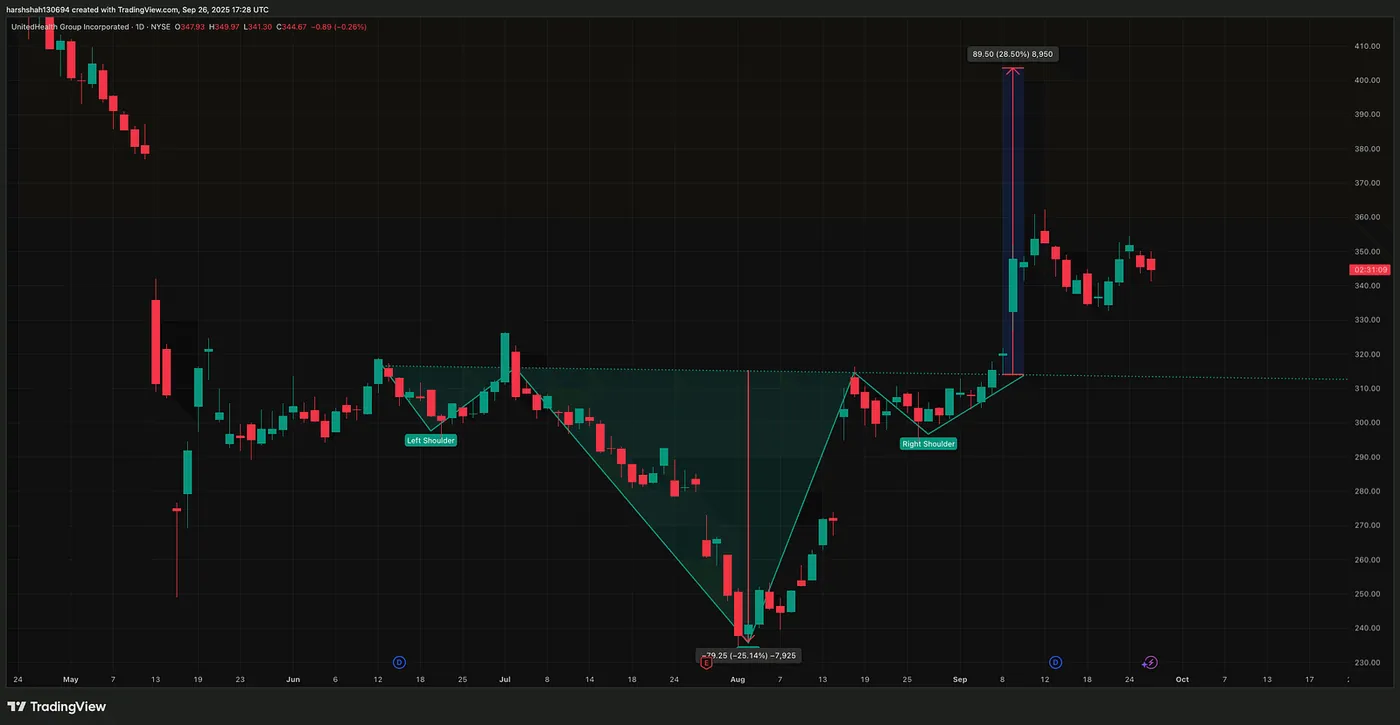
Task: Click the harshshah130694 author name at top
Action: (36, 9)
